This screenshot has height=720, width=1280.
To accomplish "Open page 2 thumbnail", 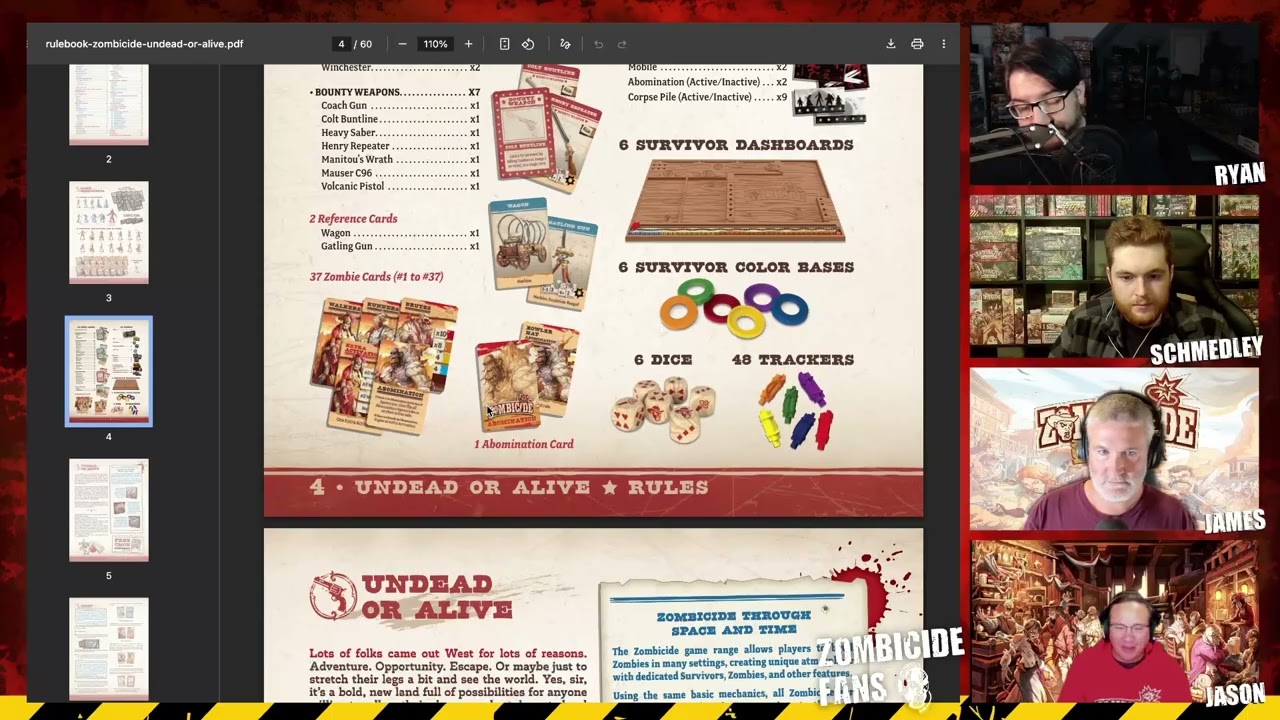I will coord(109,105).
